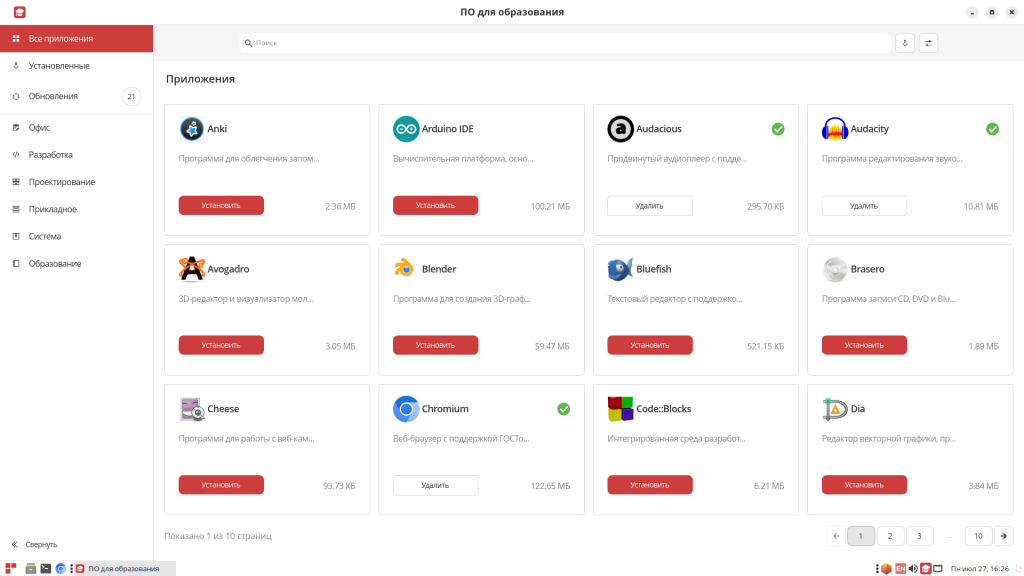Click the download icon next to search

(904, 43)
